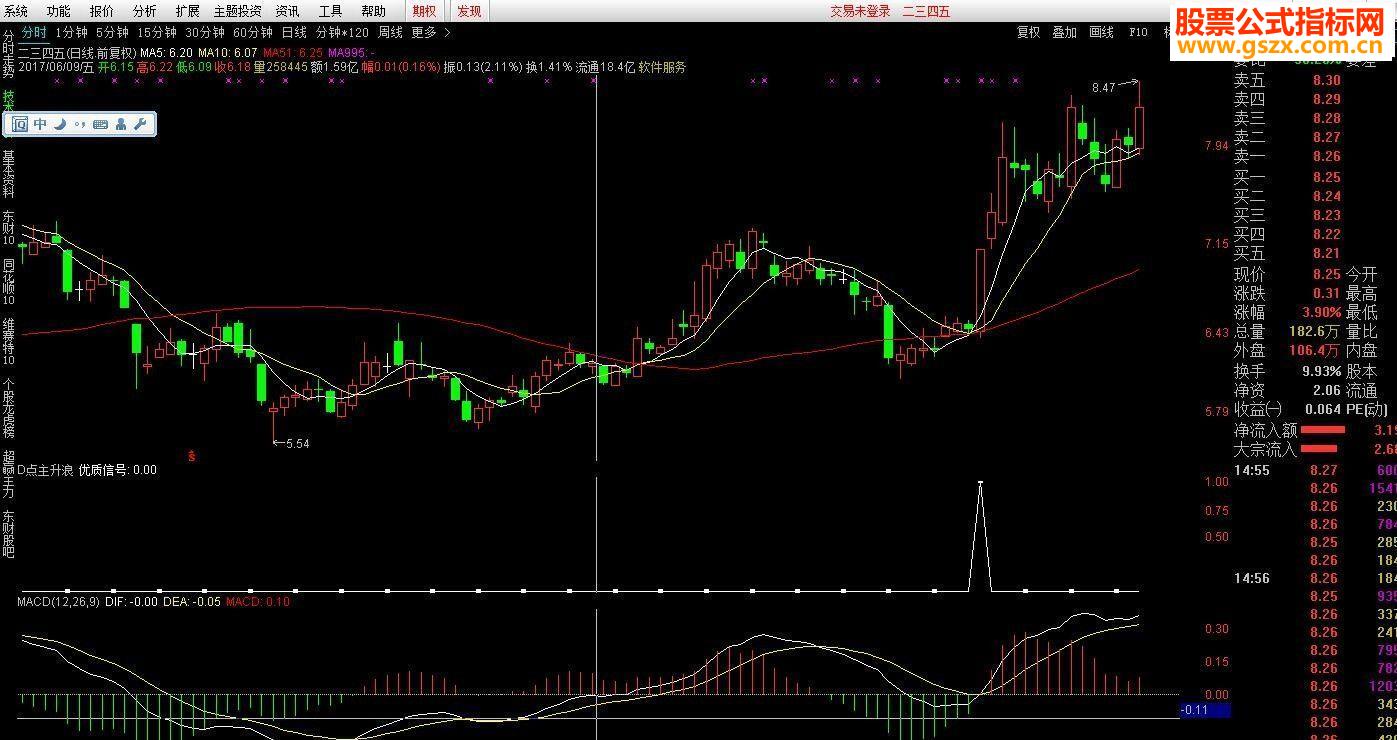Open the 基本资料 side tab

tap(8, 175)
